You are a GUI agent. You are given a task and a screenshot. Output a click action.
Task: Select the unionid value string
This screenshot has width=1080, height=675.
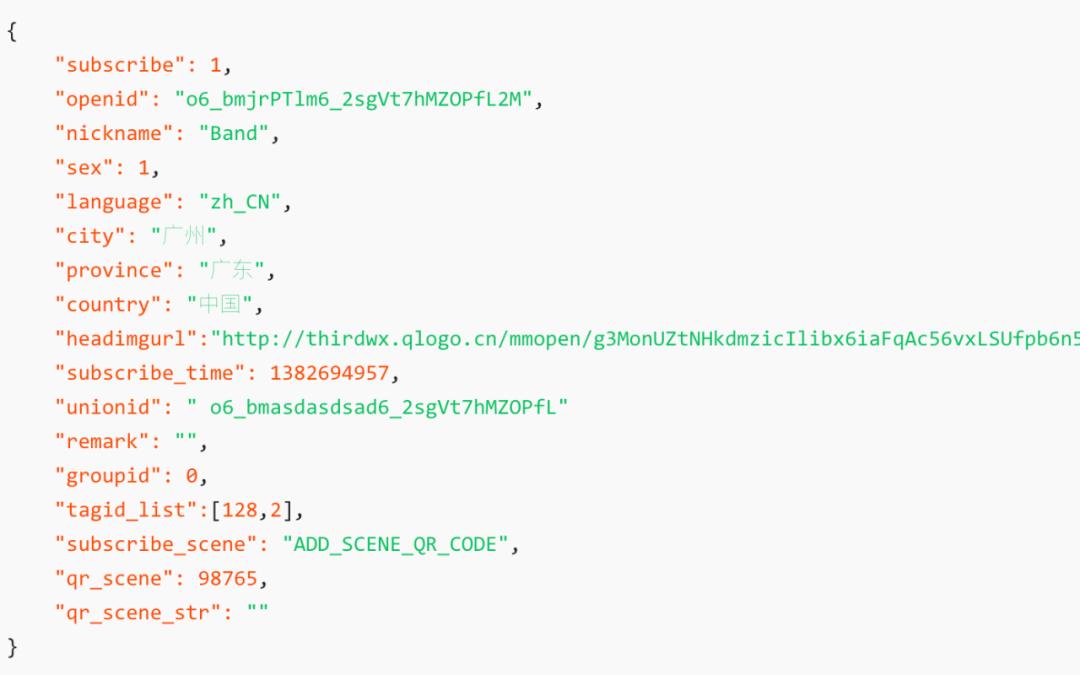(x=377, y=407)
